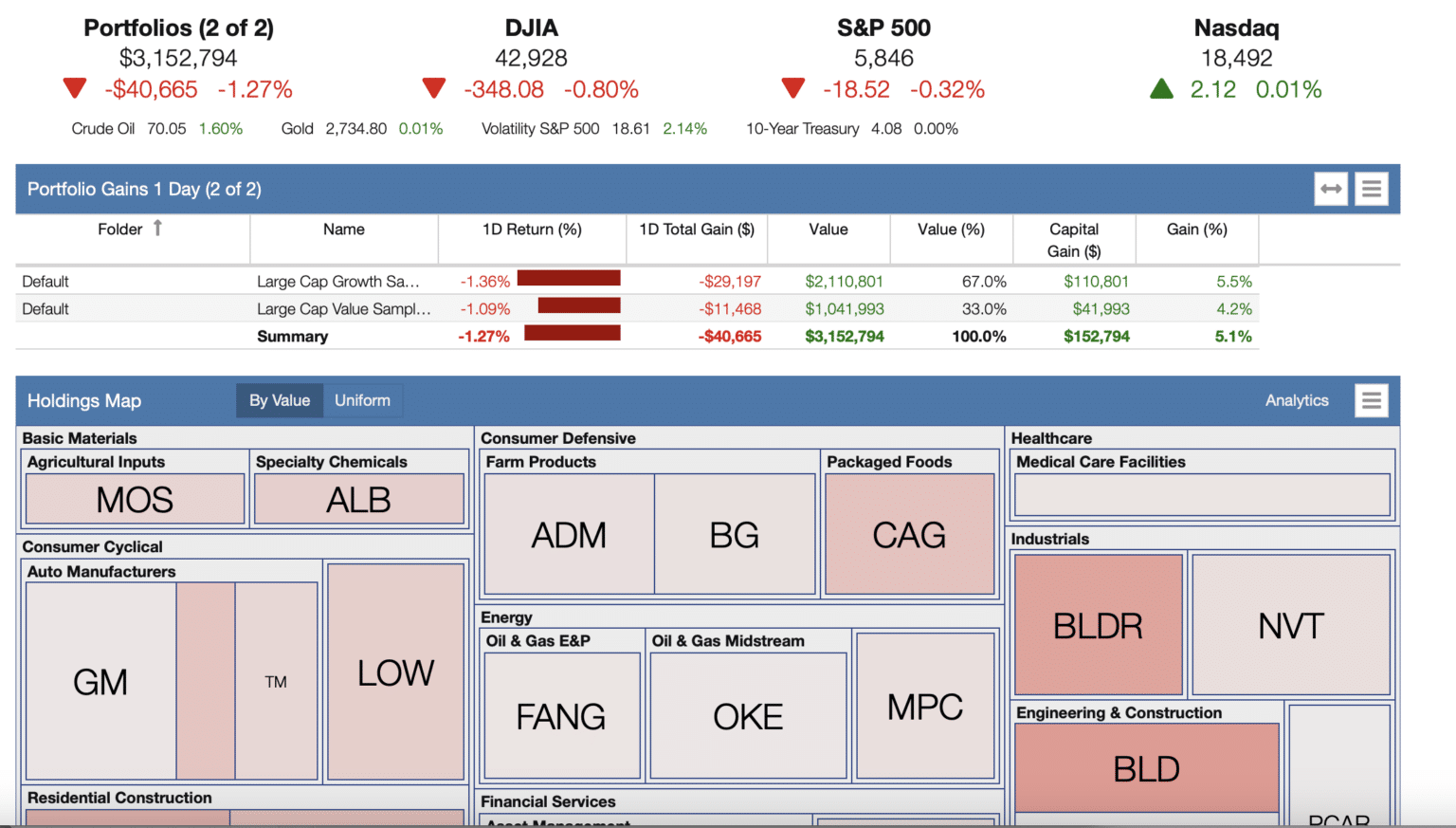This screenshot has height=828, width=1456.
Task: Open the Large Cap Growth Sample portfolio
Action: click(x=341, y=281)
